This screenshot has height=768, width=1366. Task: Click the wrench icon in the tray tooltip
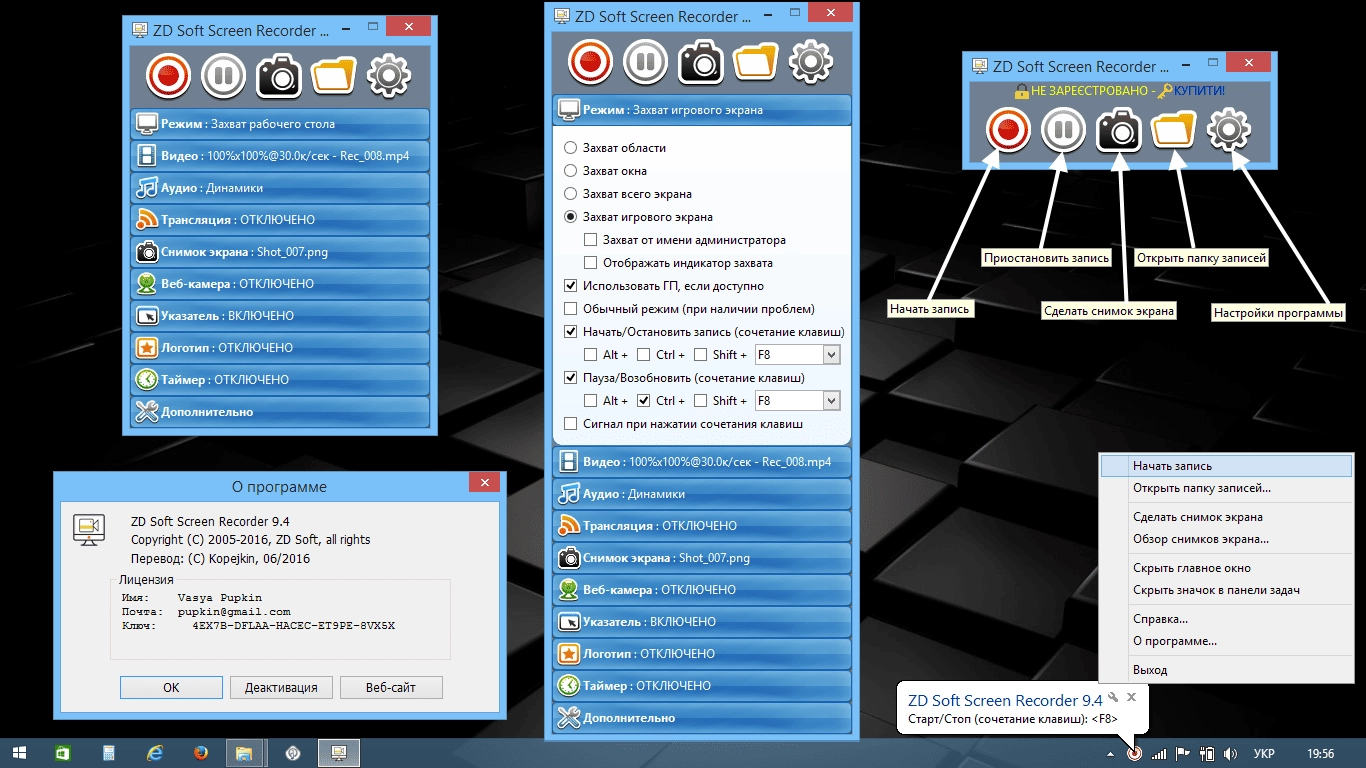click(1113, 696)
